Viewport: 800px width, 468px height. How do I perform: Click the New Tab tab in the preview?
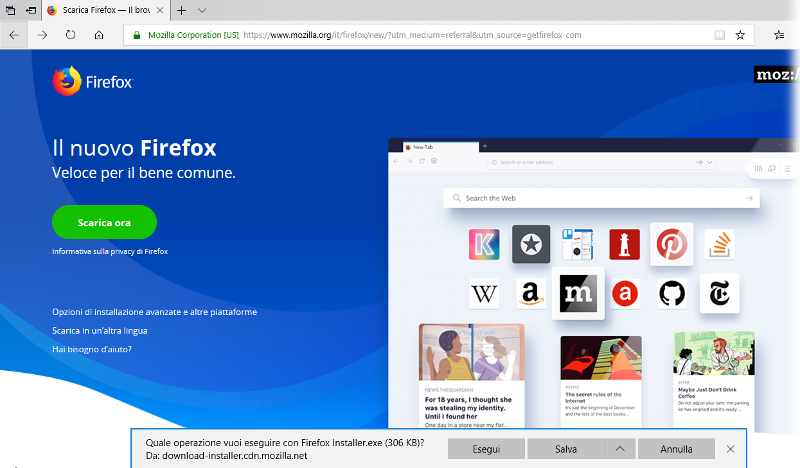click(441, 147)
